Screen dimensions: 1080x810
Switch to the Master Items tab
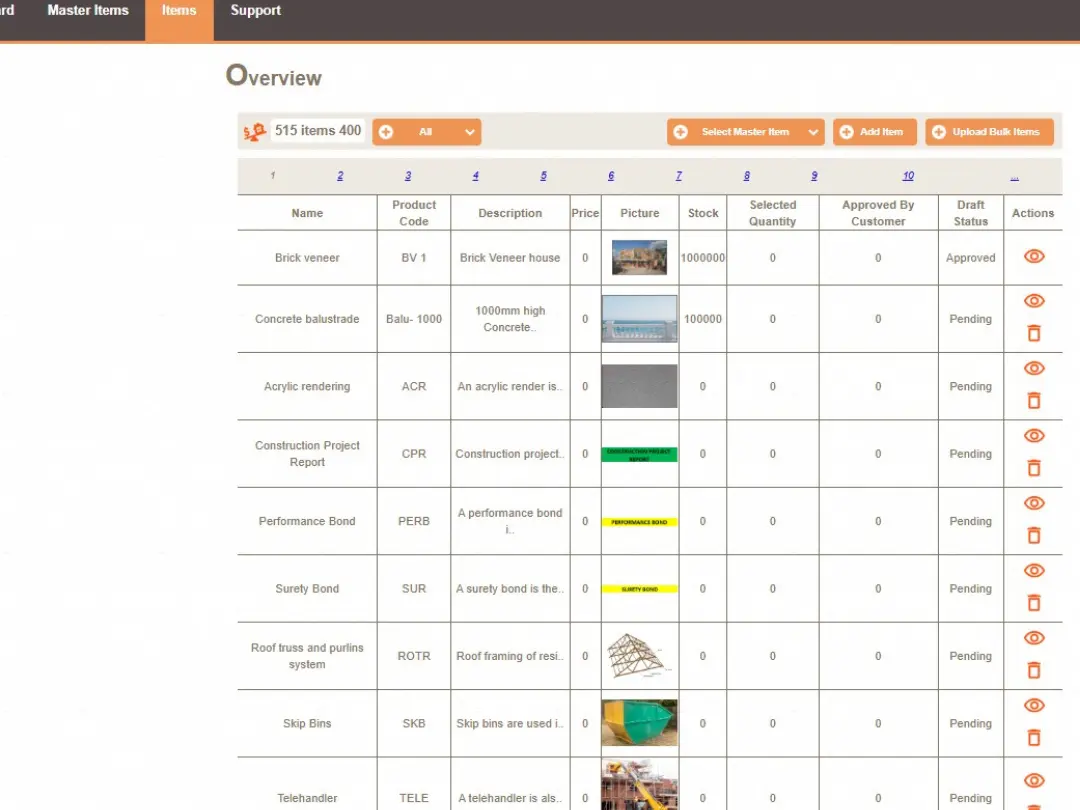coord(88,11)
